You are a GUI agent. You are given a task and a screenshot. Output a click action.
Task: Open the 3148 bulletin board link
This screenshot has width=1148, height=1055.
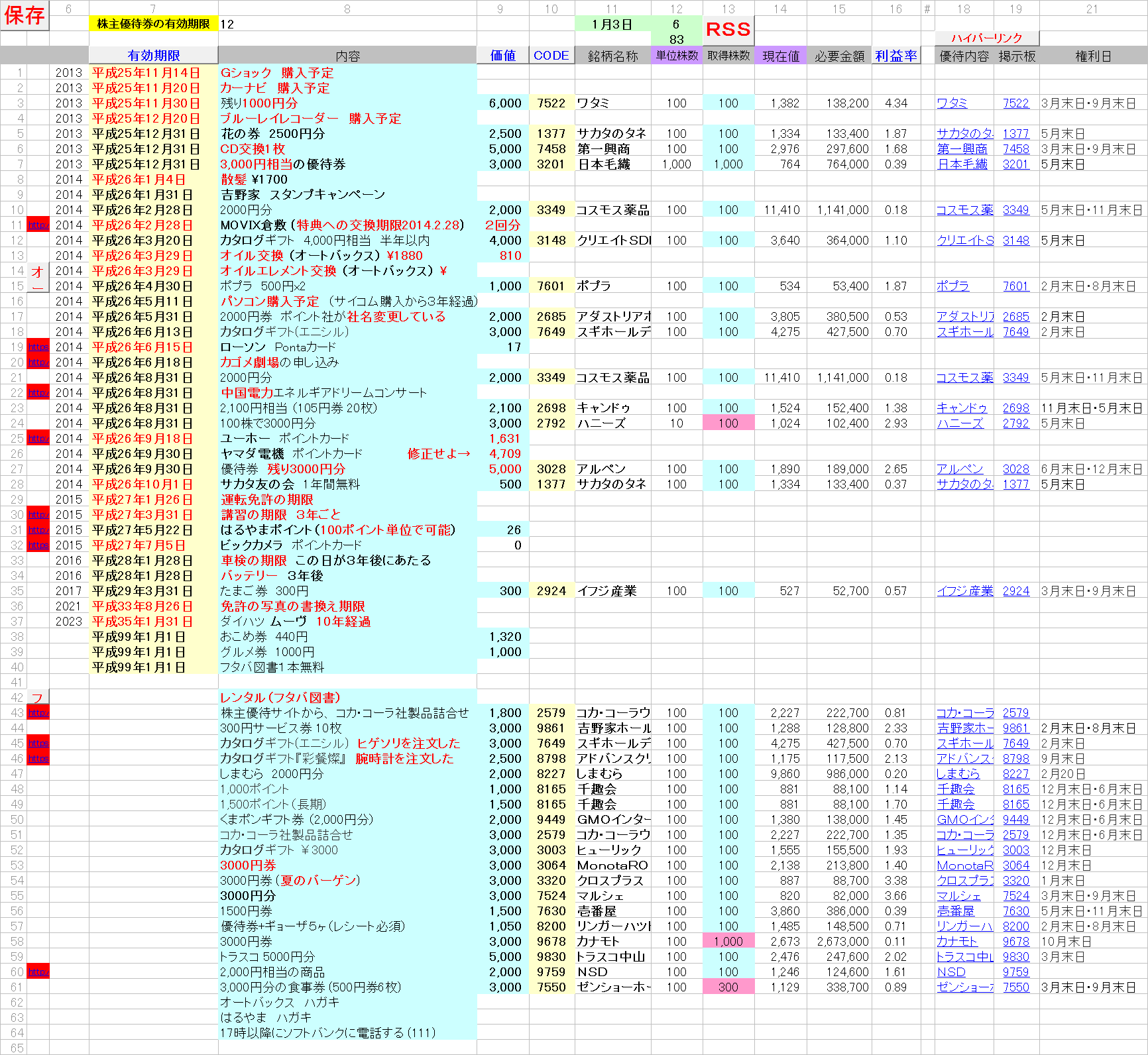(x=1016, y=241)
